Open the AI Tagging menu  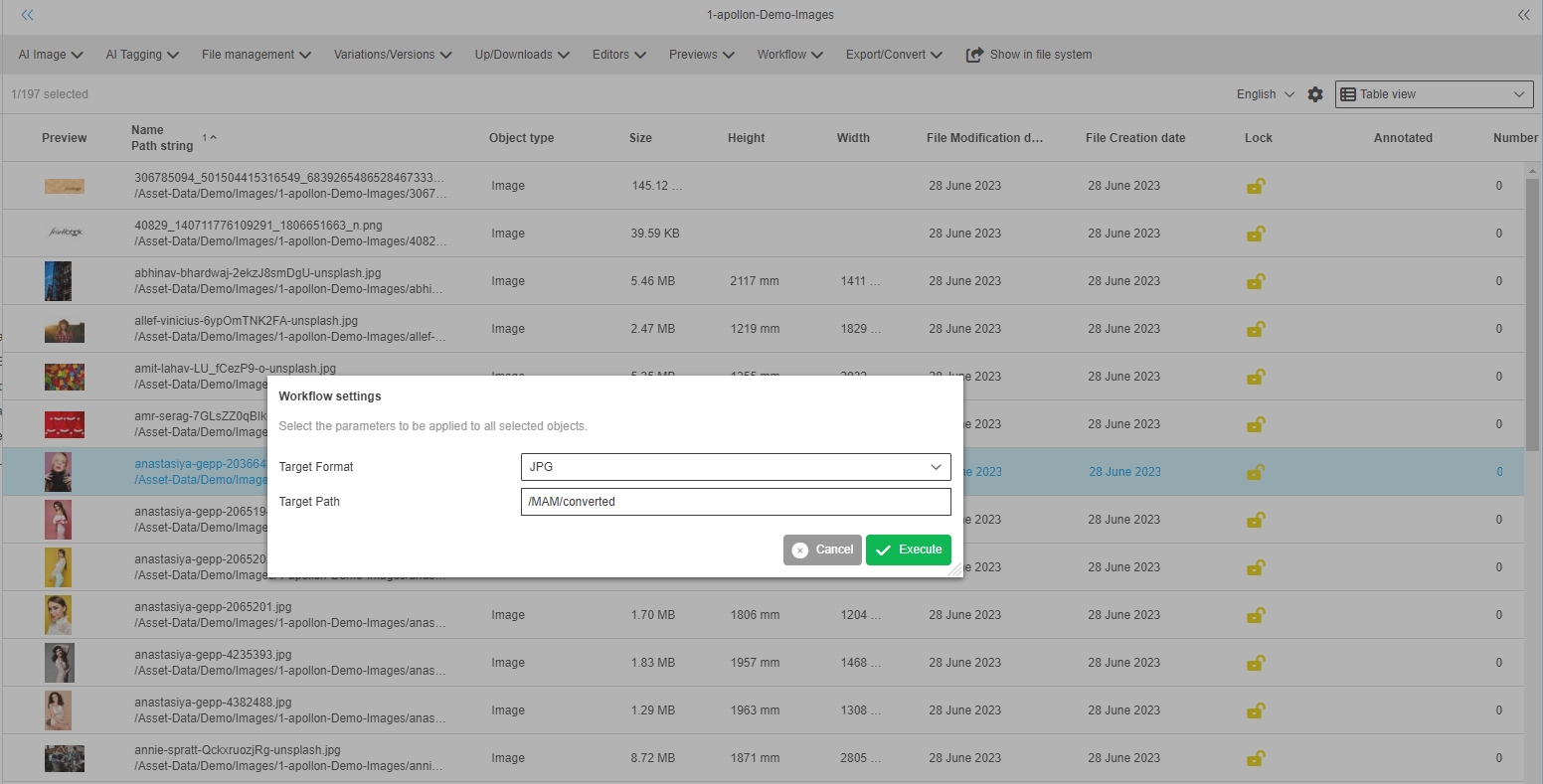[x=142, y=55]
